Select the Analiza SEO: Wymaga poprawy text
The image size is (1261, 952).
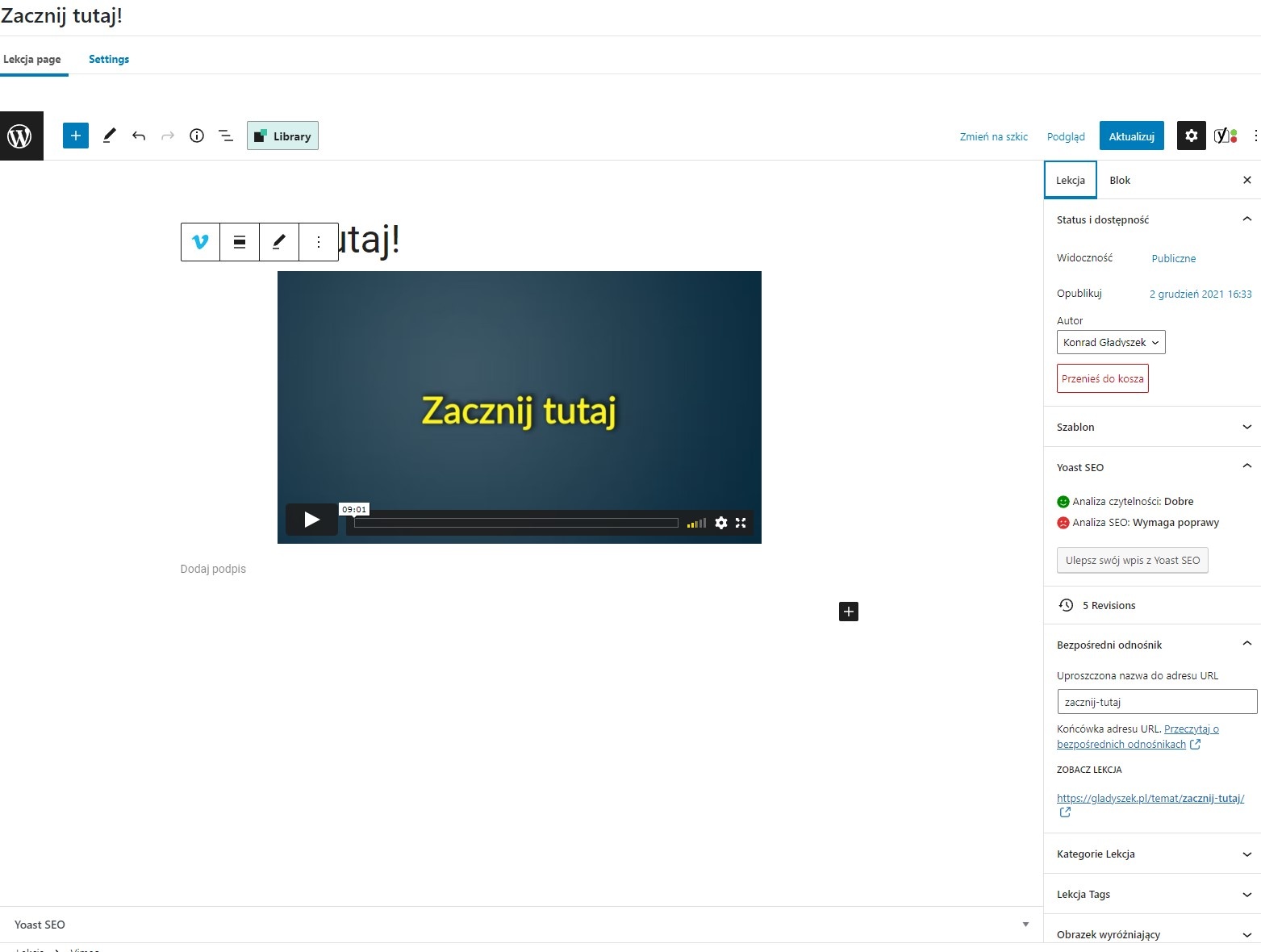(x=1146, y=523)
